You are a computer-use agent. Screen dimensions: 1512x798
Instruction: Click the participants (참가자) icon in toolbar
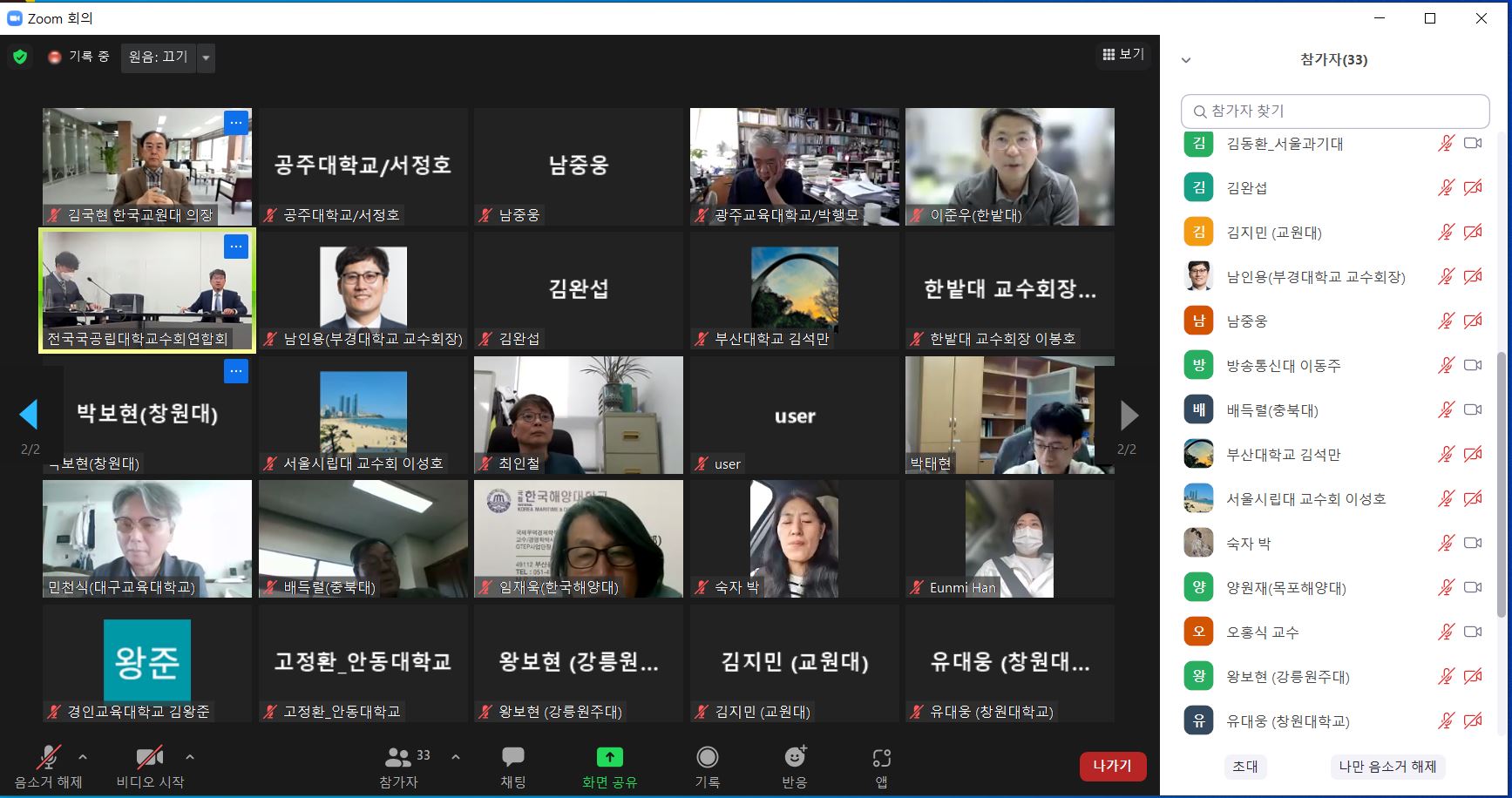[x=398, y=757]
